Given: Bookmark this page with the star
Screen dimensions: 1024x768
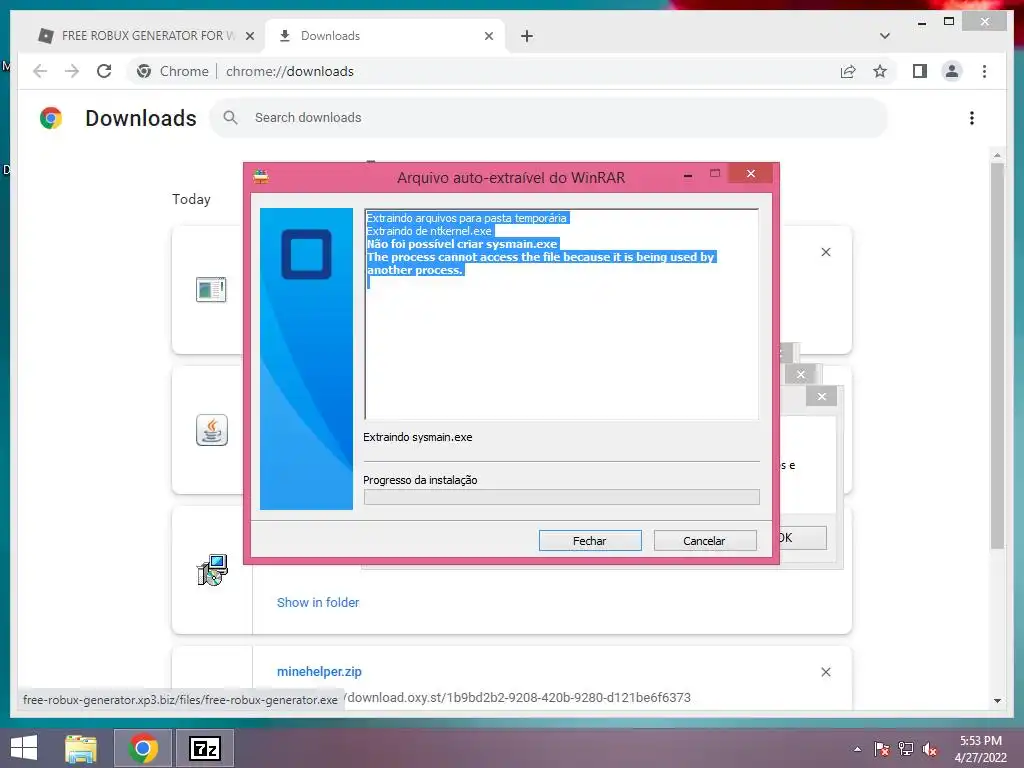Looking at the screenshot, I should 880,71.
